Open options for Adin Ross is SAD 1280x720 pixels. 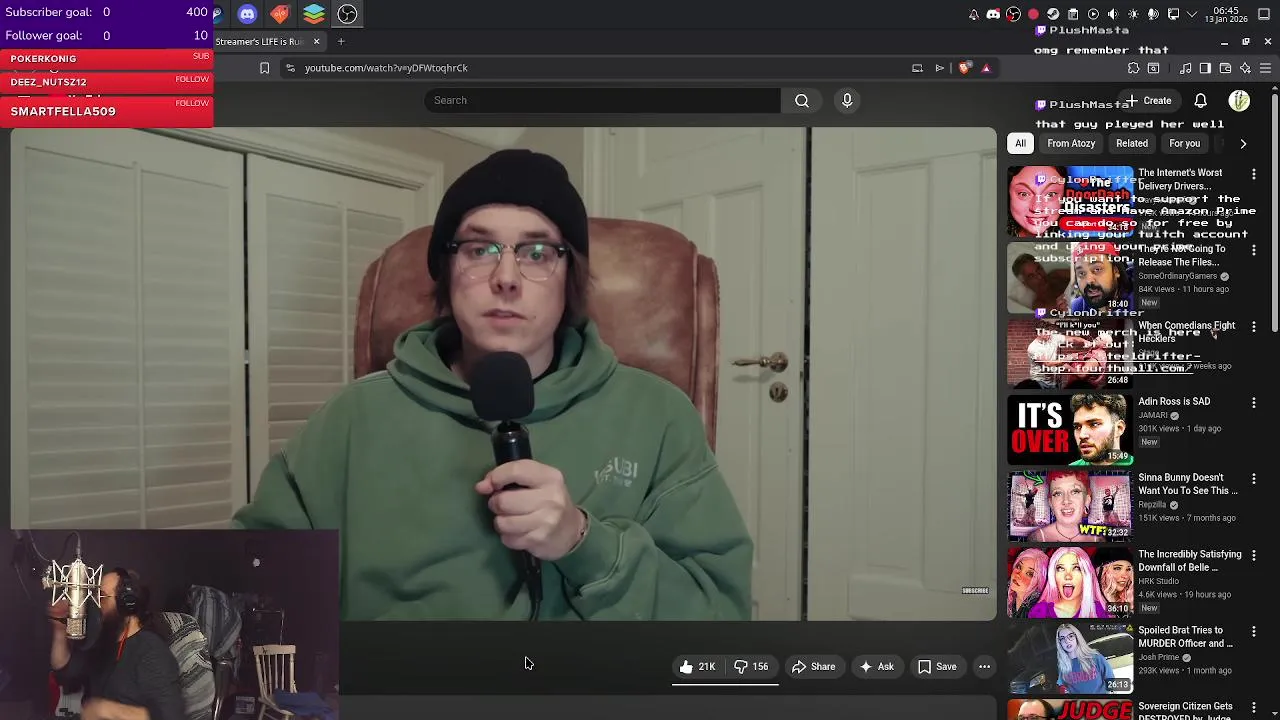click(1253, 403)
